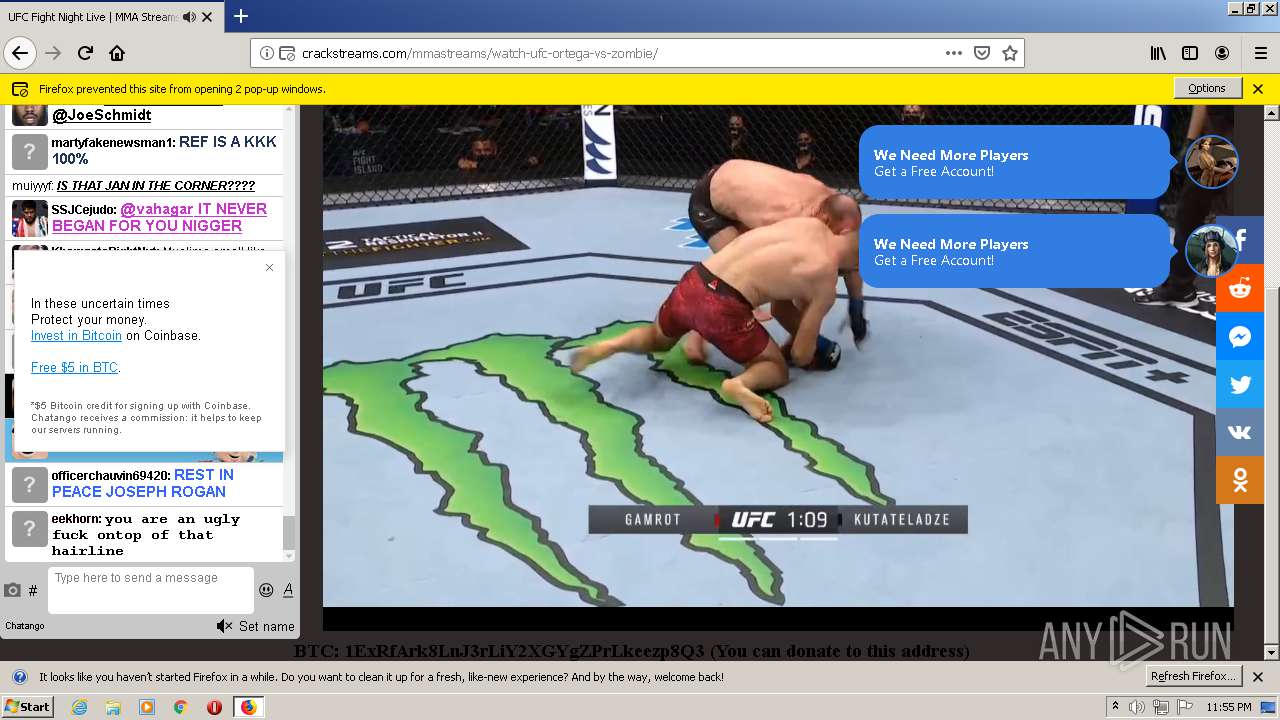Go back to the previous page
Image resolution: width=1280 pixels, height=720 pixels.
[20, 53]
